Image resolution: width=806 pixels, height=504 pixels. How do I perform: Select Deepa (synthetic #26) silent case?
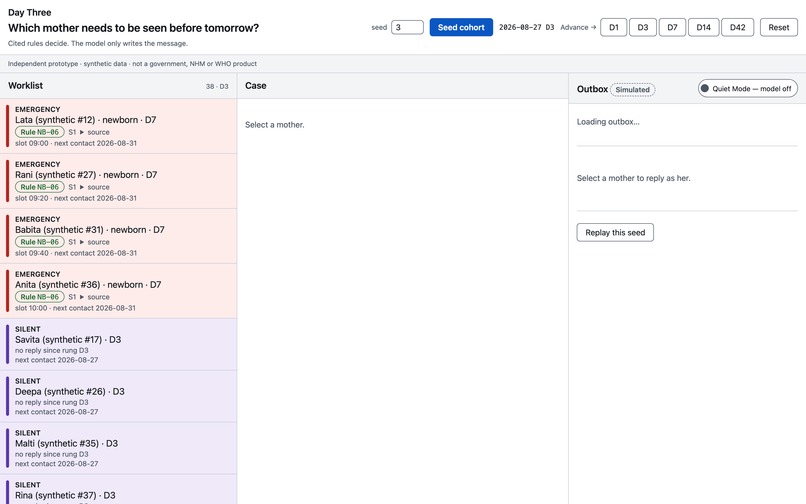118,396
